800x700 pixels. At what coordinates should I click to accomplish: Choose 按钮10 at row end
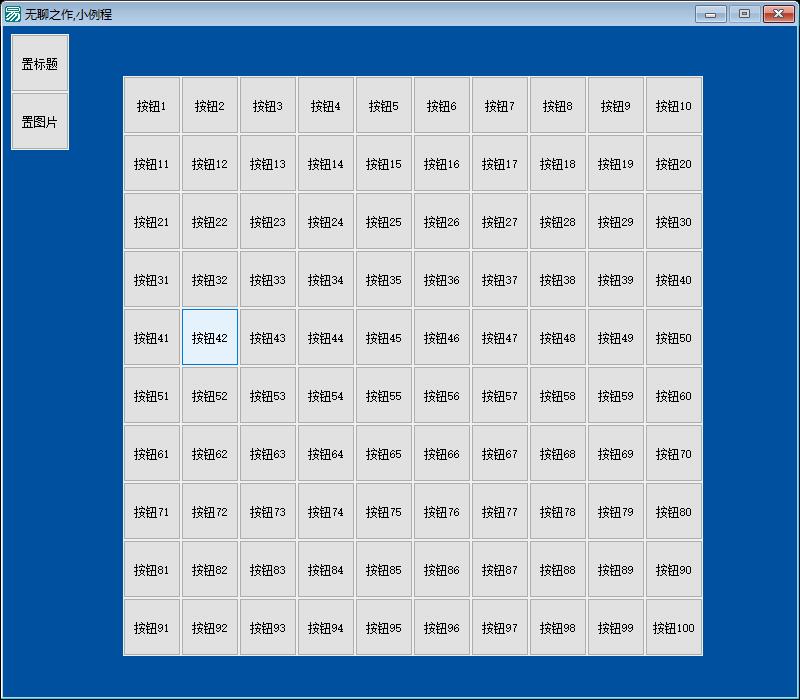pos(673,105)
